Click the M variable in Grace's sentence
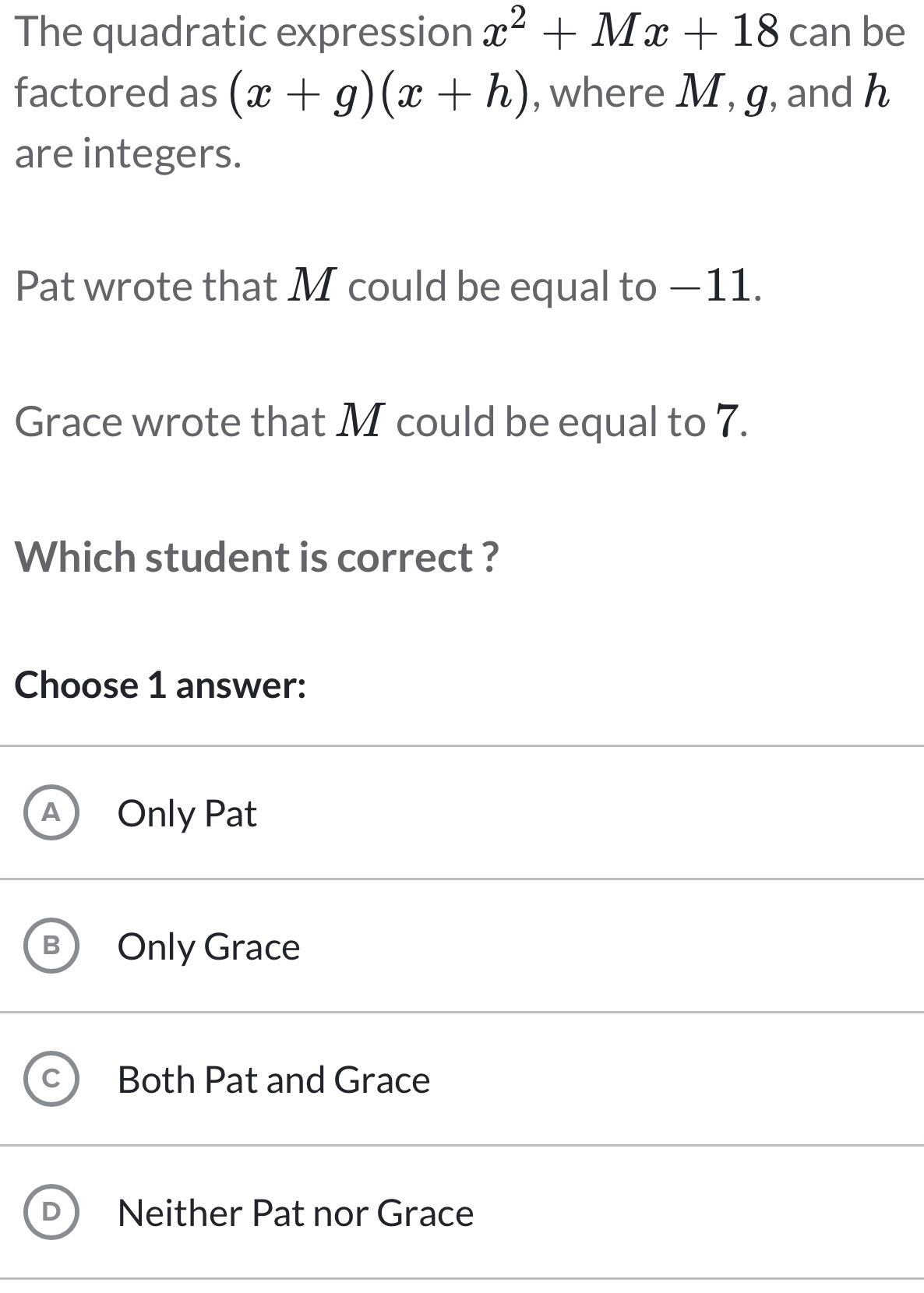Screen dimensions: 924x1293 point(361,421)
